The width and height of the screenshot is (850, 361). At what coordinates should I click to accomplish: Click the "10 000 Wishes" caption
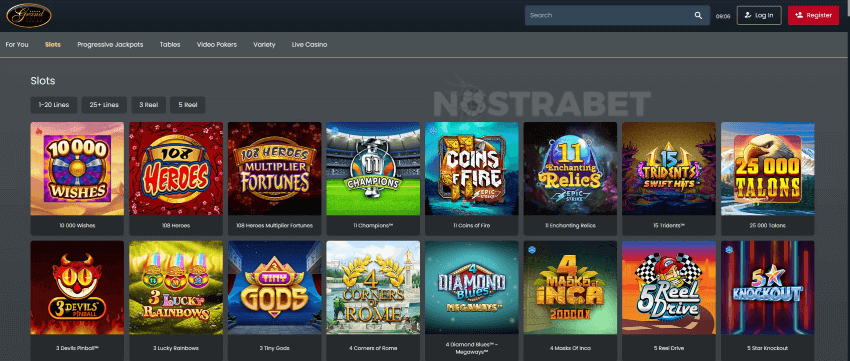point(77,225)
